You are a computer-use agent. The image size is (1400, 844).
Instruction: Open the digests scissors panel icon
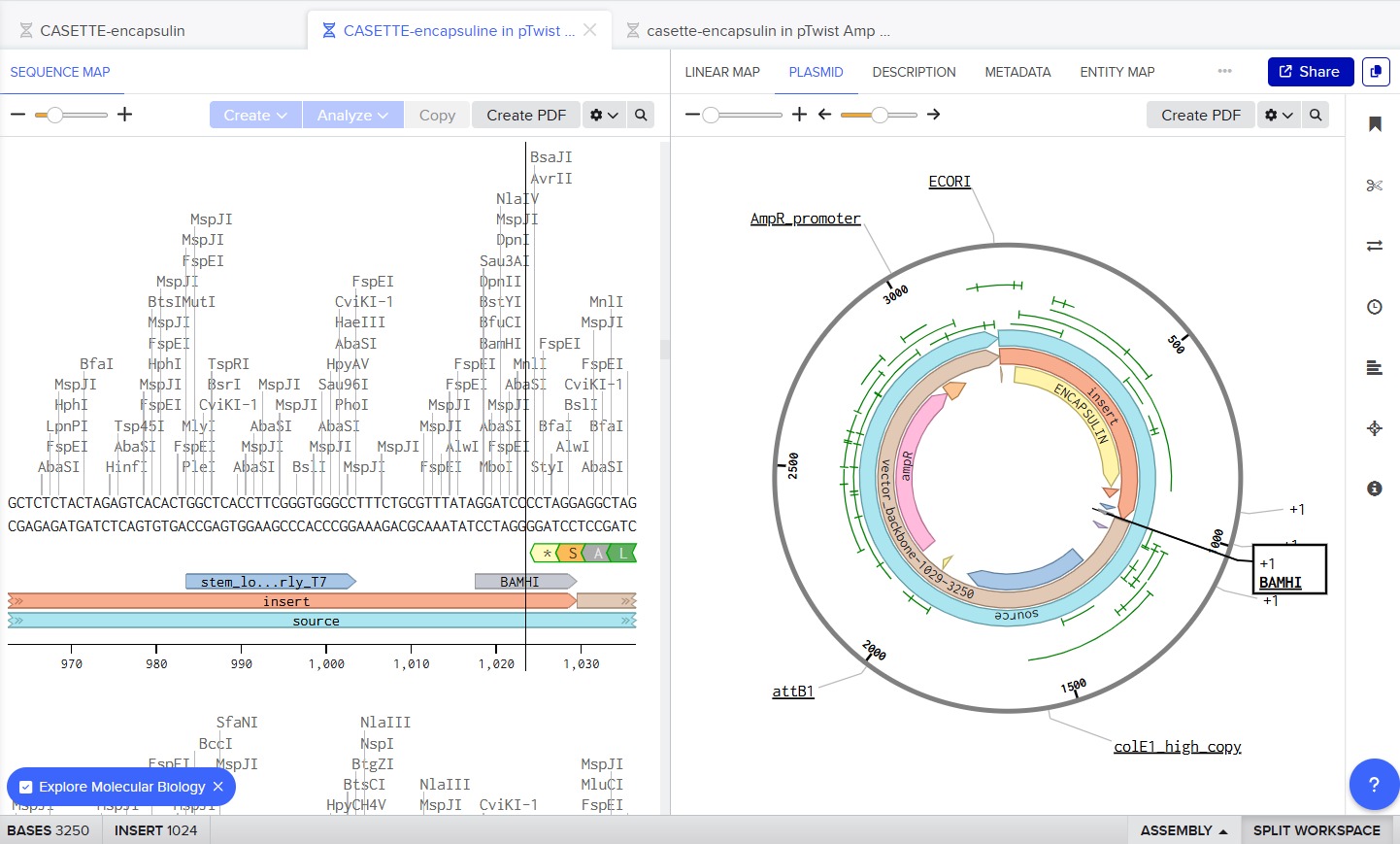[1374, 186]
